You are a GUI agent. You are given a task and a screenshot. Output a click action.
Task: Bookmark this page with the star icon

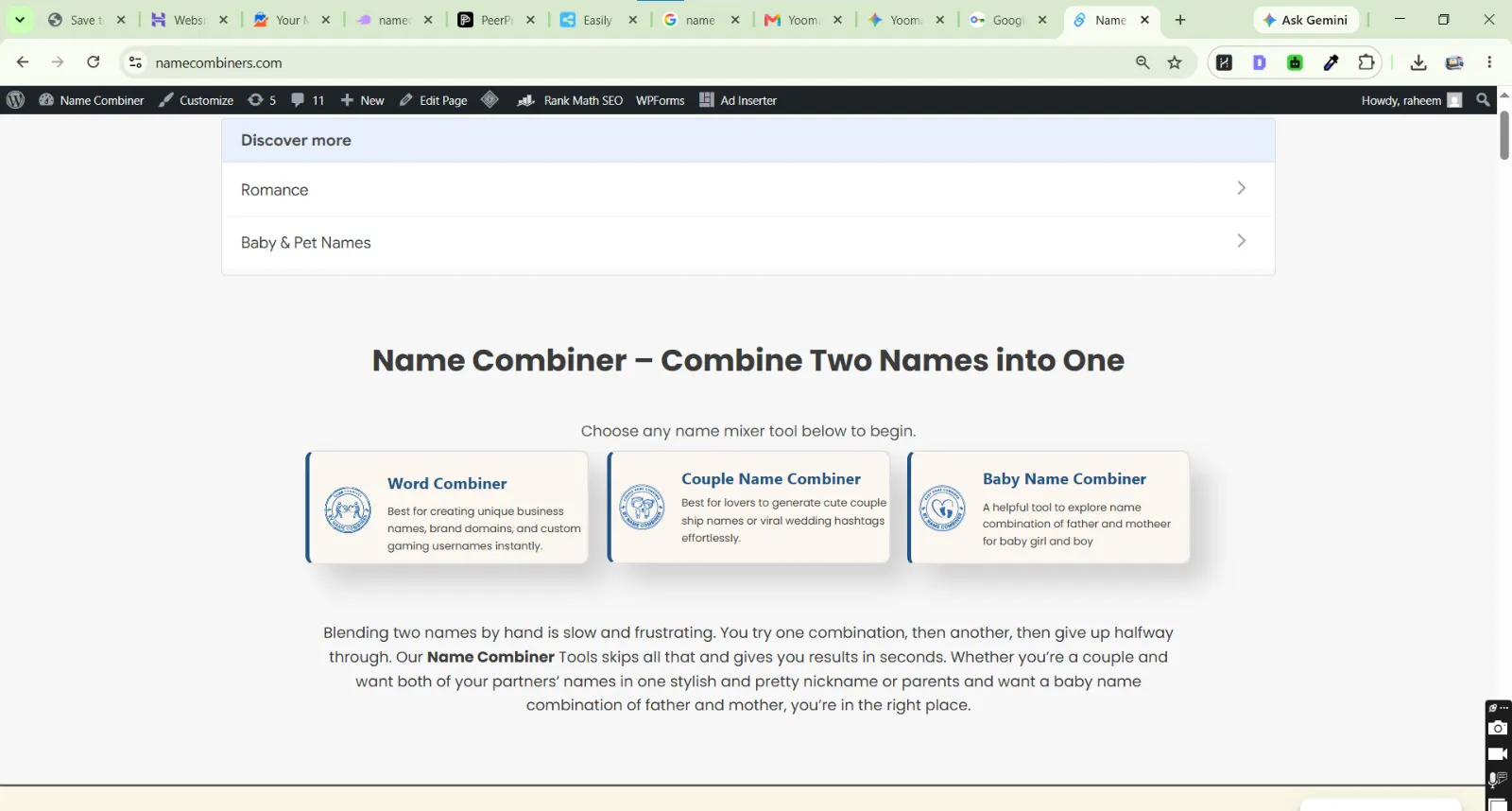[1175, 62]
